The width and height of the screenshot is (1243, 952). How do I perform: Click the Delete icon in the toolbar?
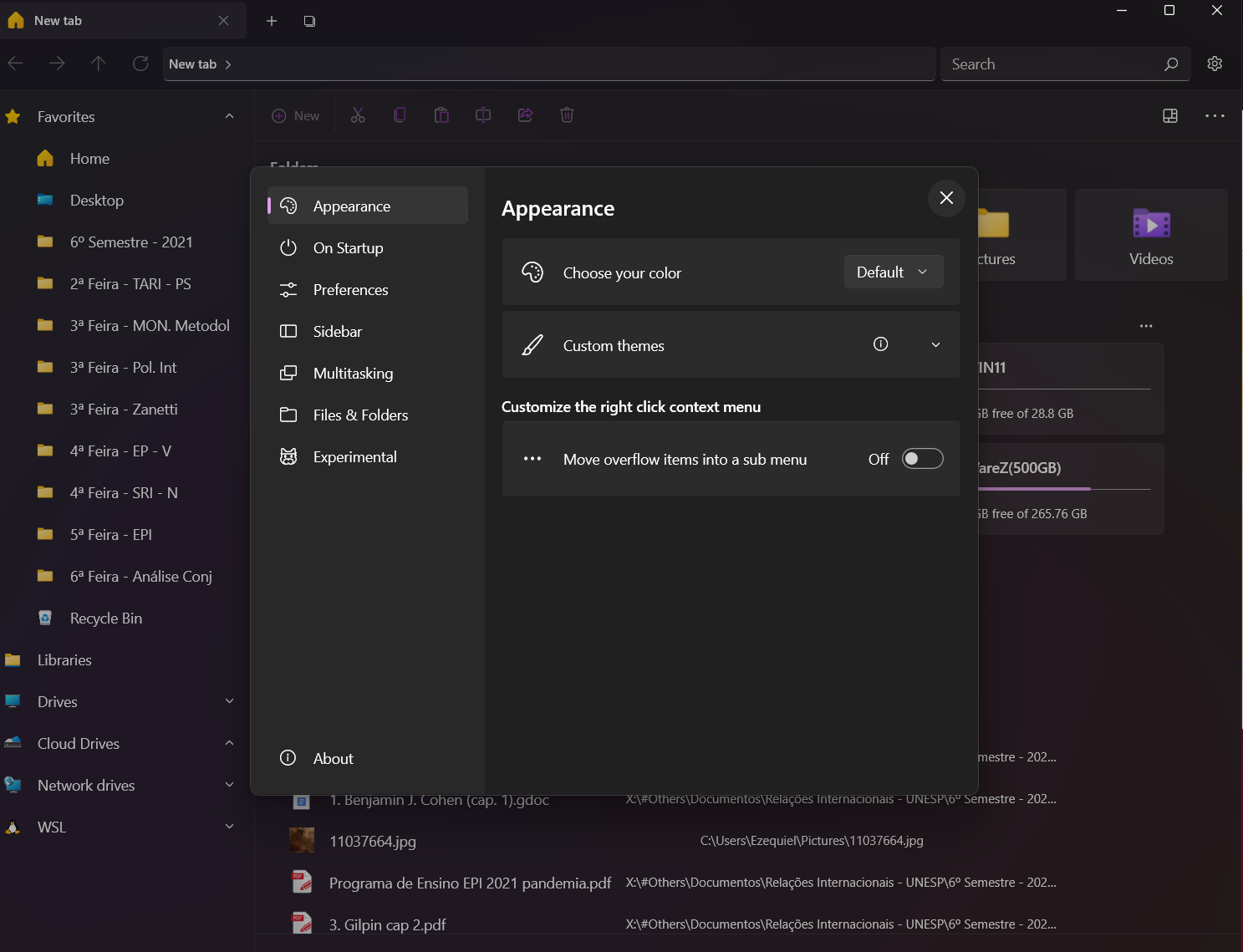(567, 115)
